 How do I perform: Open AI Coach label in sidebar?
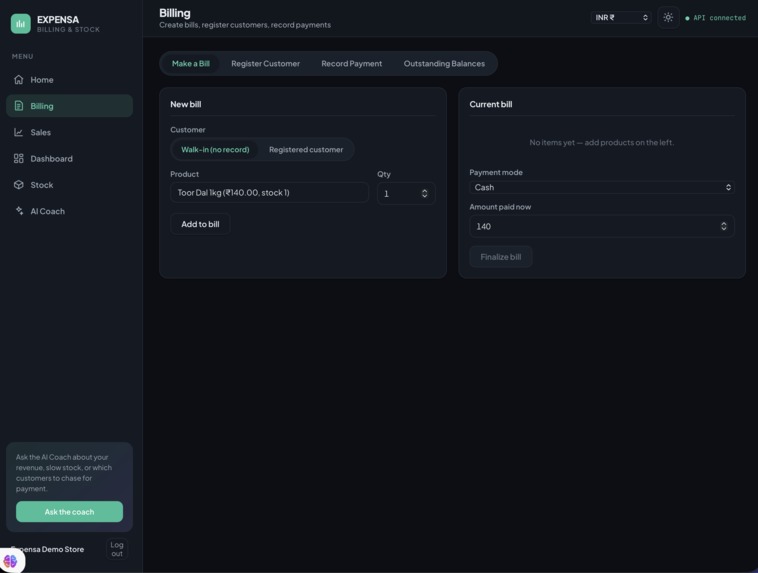click(47, 211)
